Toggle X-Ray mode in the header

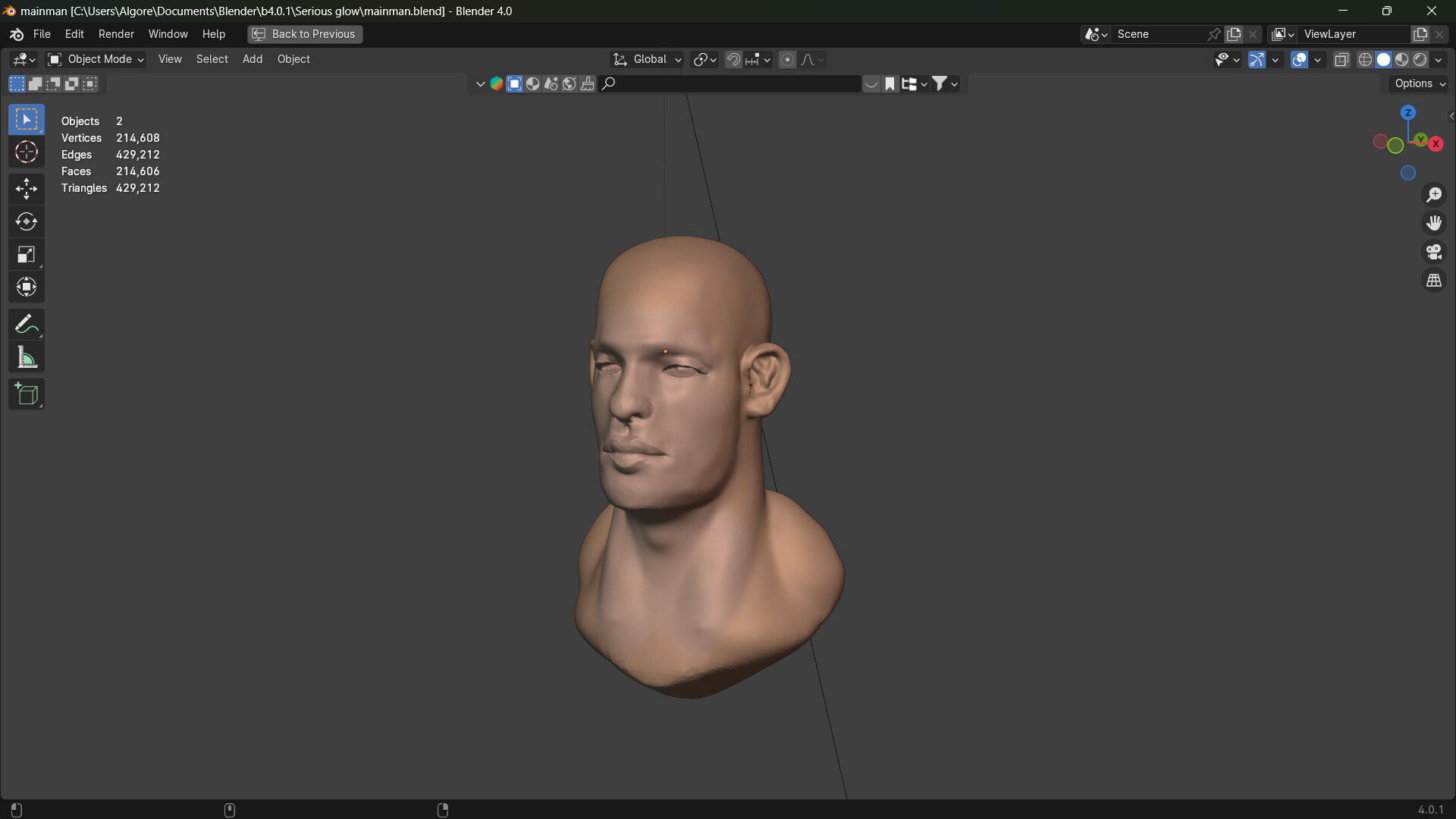(1341, 59)
